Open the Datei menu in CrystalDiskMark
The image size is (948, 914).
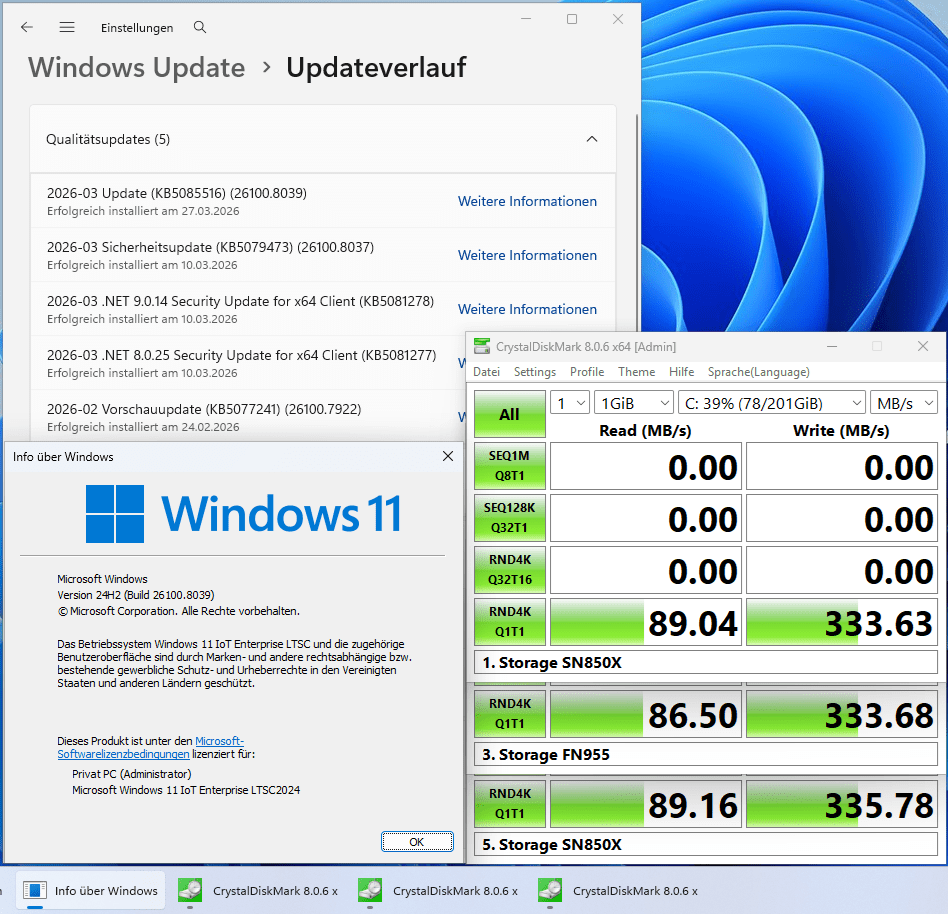point(486,372)
